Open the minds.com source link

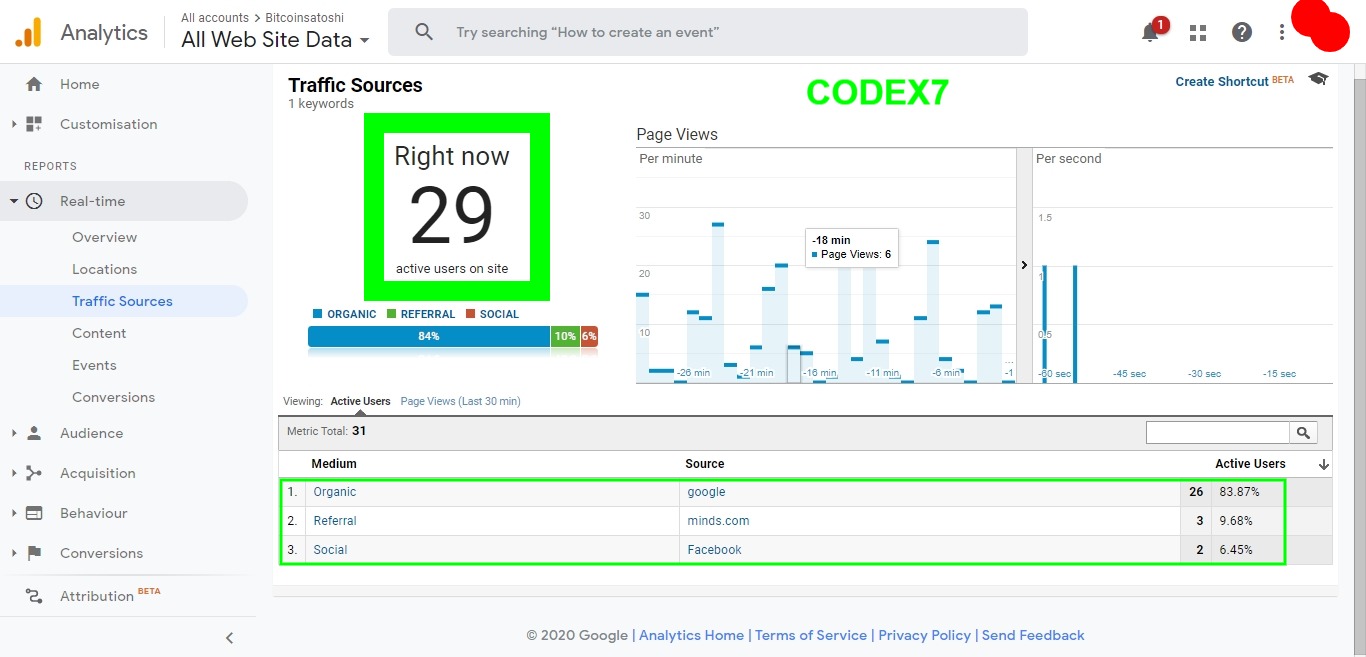point(718,520)
